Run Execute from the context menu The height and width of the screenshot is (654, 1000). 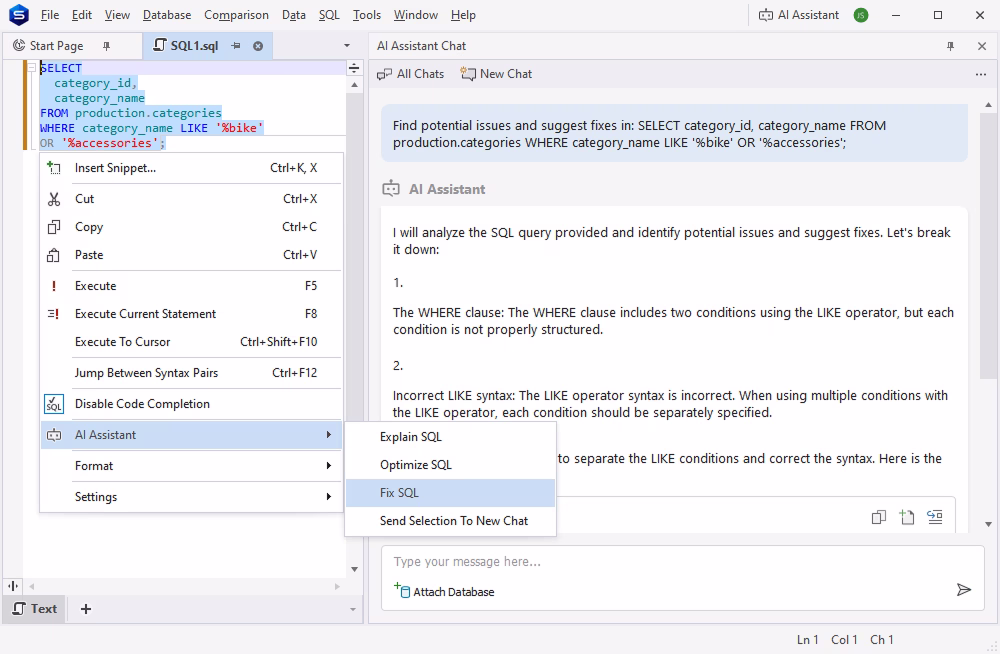tap(191, 286)
